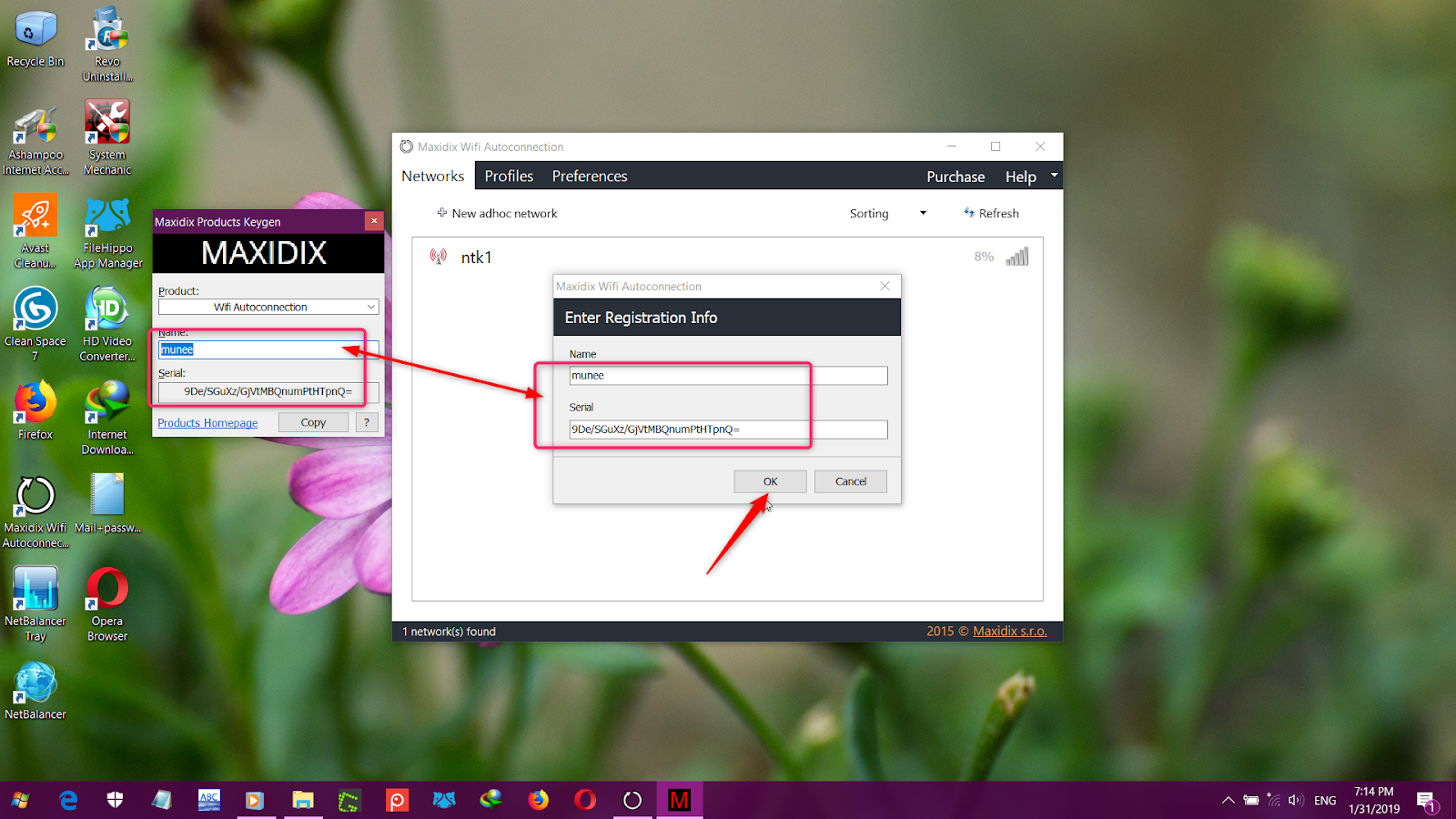Viewport: 1456px width, 819px height.
Task: Click the ntk1 signal strength bars
Action: click(1017, 257)
